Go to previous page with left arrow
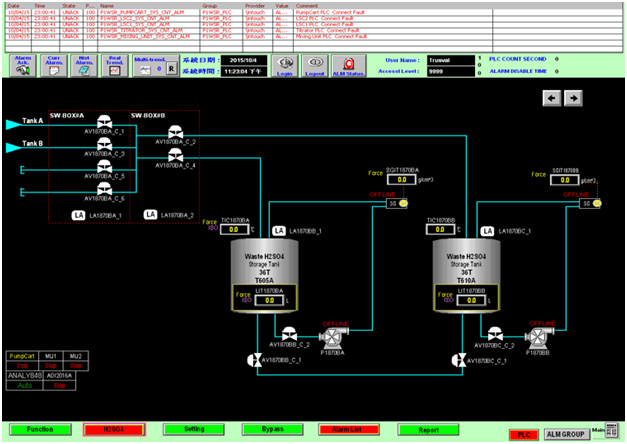The height and width of the screenshot is (444, 627). point(551,97)
